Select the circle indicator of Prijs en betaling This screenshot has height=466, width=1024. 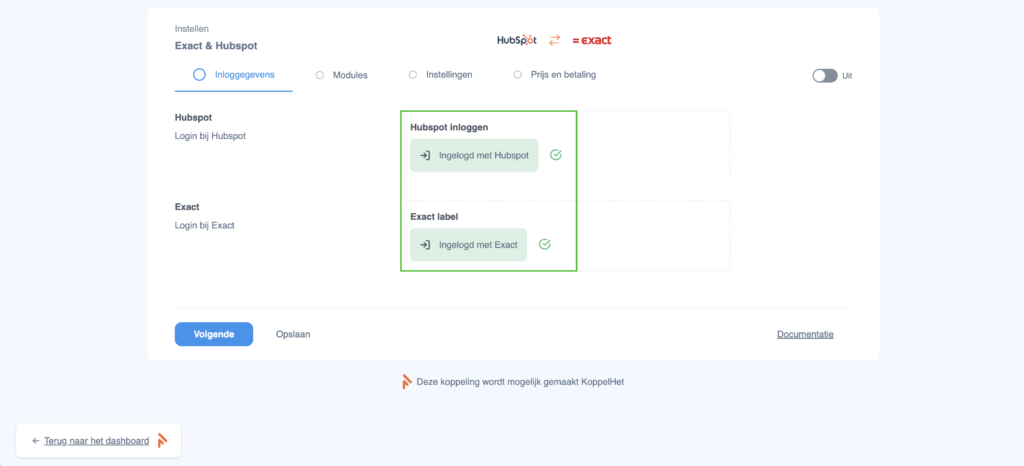518,74
